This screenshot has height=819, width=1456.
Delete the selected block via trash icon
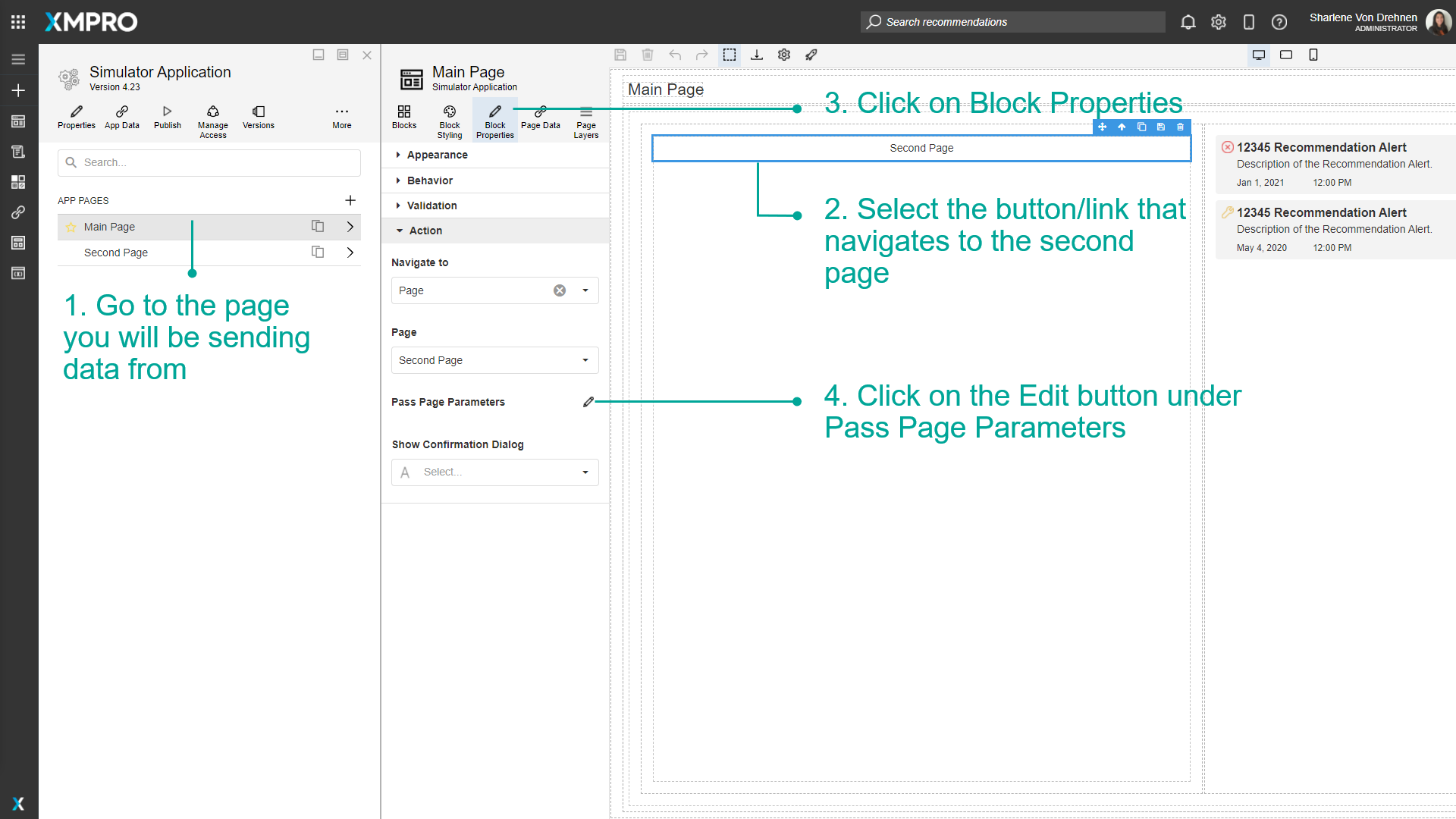click(1180, 127)
